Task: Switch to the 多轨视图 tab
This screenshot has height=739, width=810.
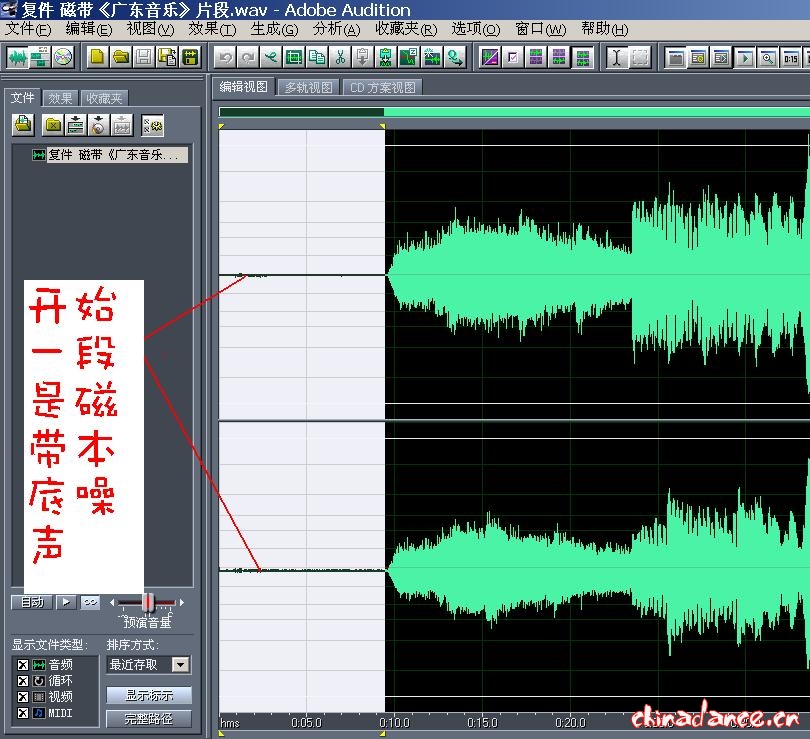Action: click(308, 87)
